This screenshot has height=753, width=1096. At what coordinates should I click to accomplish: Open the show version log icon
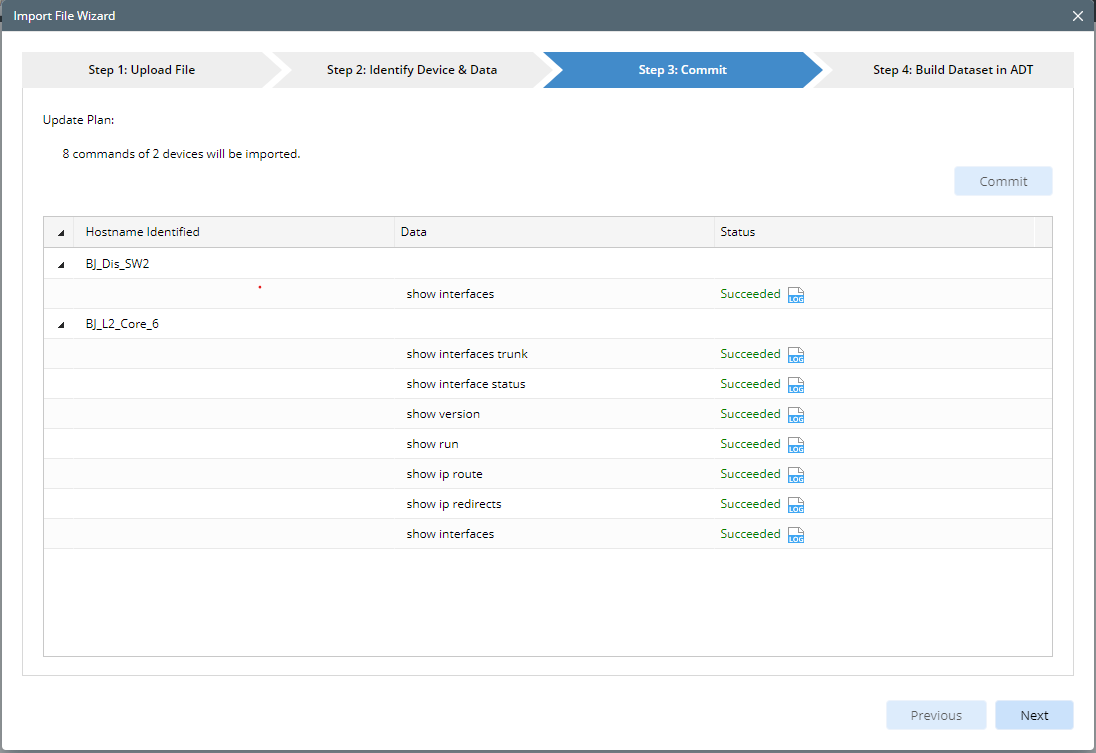coord(796,415)
